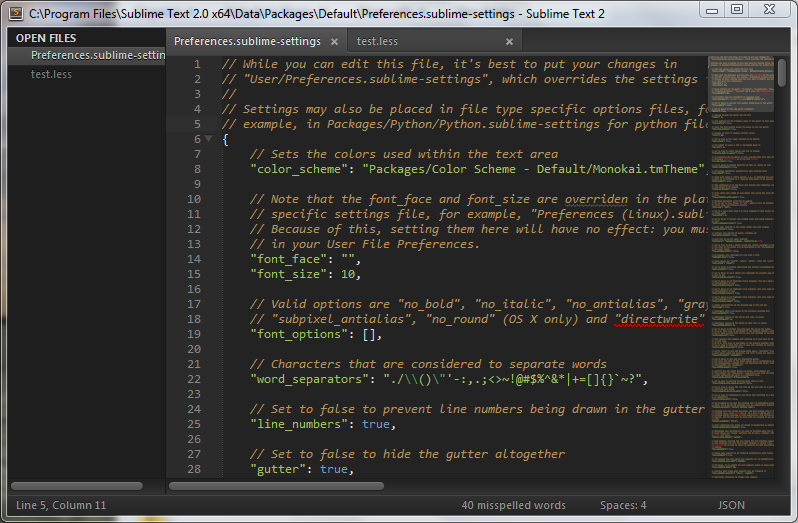Image resolution: width=798 pixels, height=523 pixels.
Task: Click line number 15 in the gutter
Action: point(194,274)
